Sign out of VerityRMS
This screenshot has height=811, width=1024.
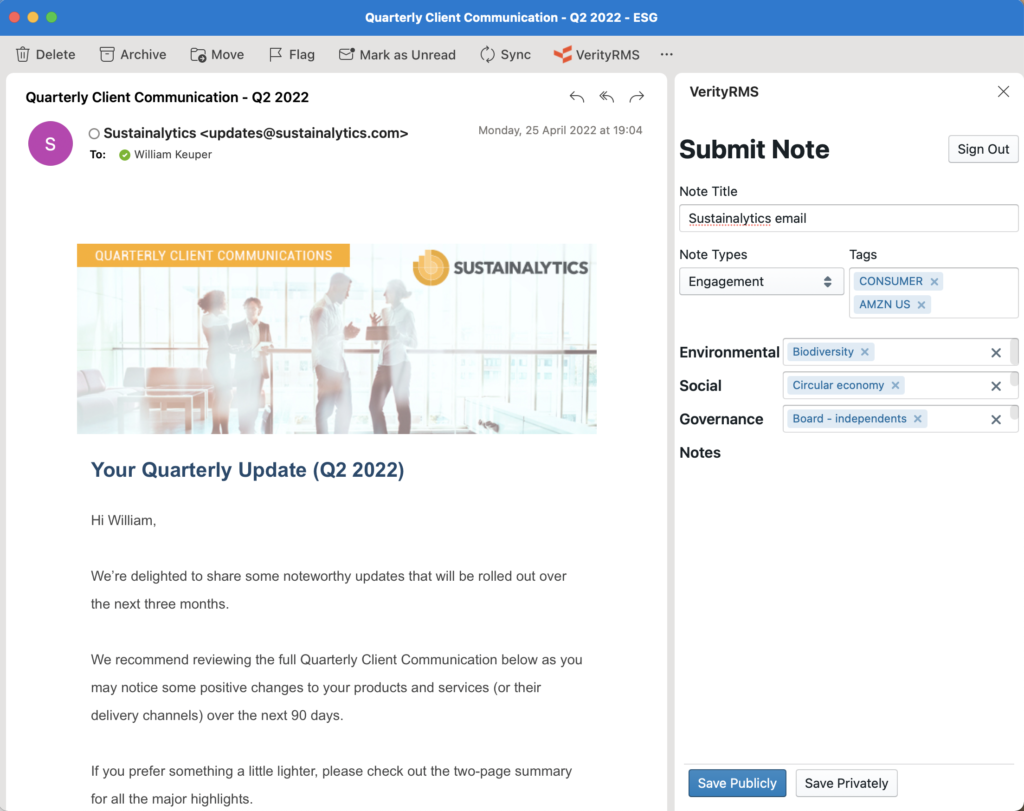tap(983, 149)
